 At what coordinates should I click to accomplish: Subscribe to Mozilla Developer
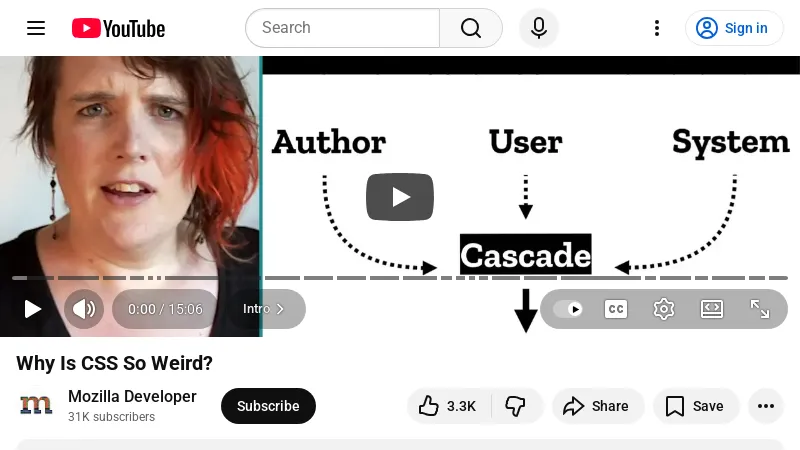[268, 406]
